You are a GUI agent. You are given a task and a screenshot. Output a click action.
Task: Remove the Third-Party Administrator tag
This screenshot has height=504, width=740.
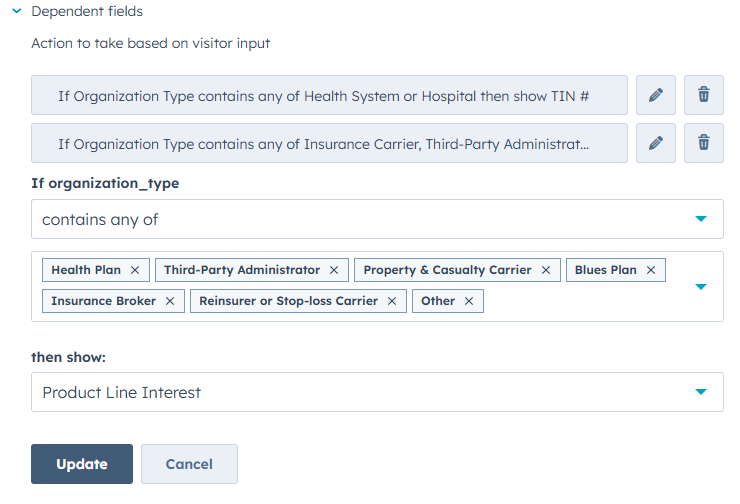(x=334, y=270)
